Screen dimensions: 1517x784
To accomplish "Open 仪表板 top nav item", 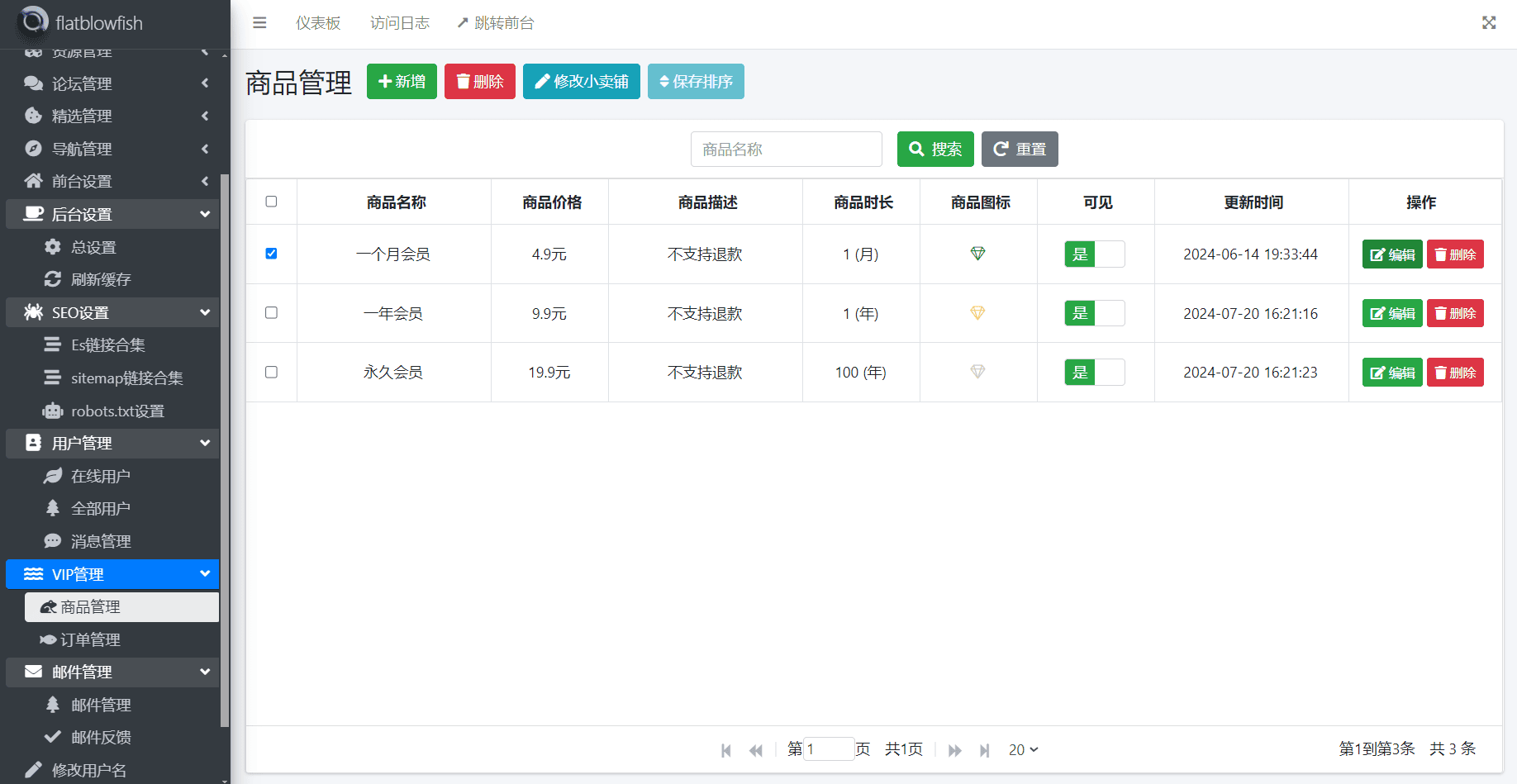I will pyautogui.click(x=318, y=23).
